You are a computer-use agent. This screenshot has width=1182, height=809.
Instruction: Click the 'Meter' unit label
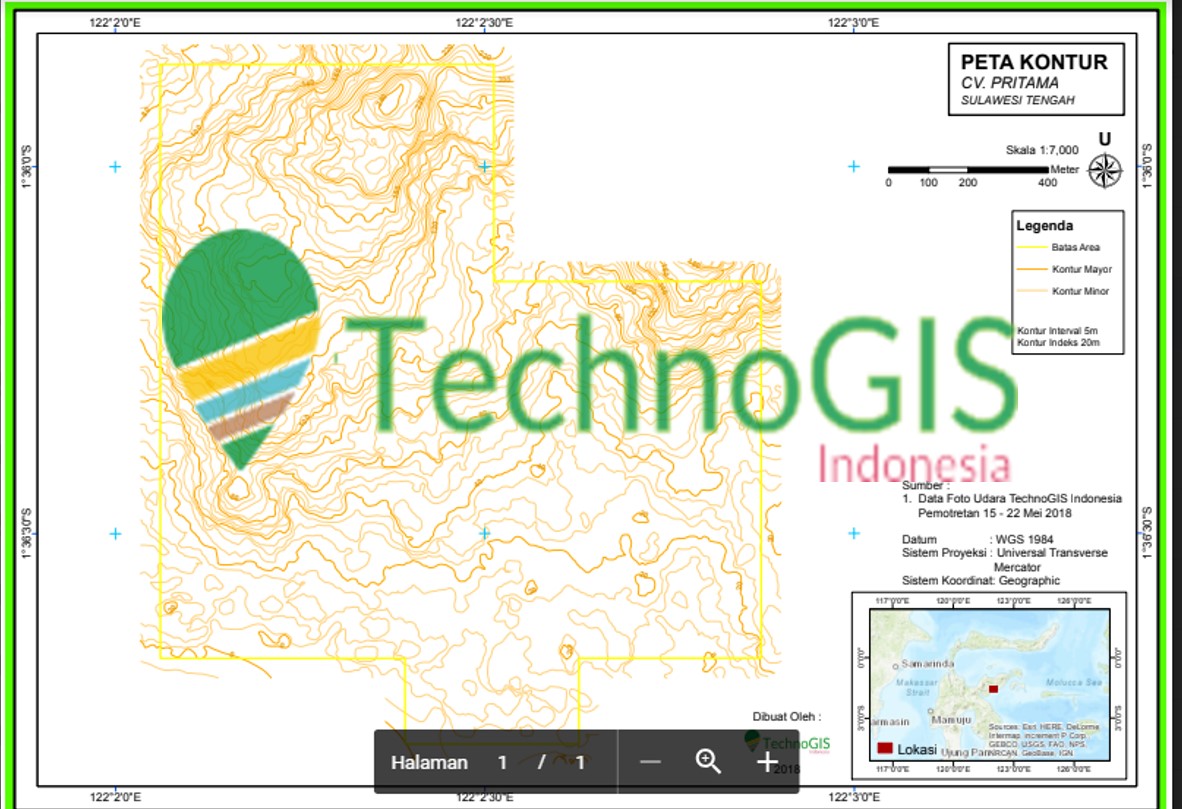pos(1064,170)
